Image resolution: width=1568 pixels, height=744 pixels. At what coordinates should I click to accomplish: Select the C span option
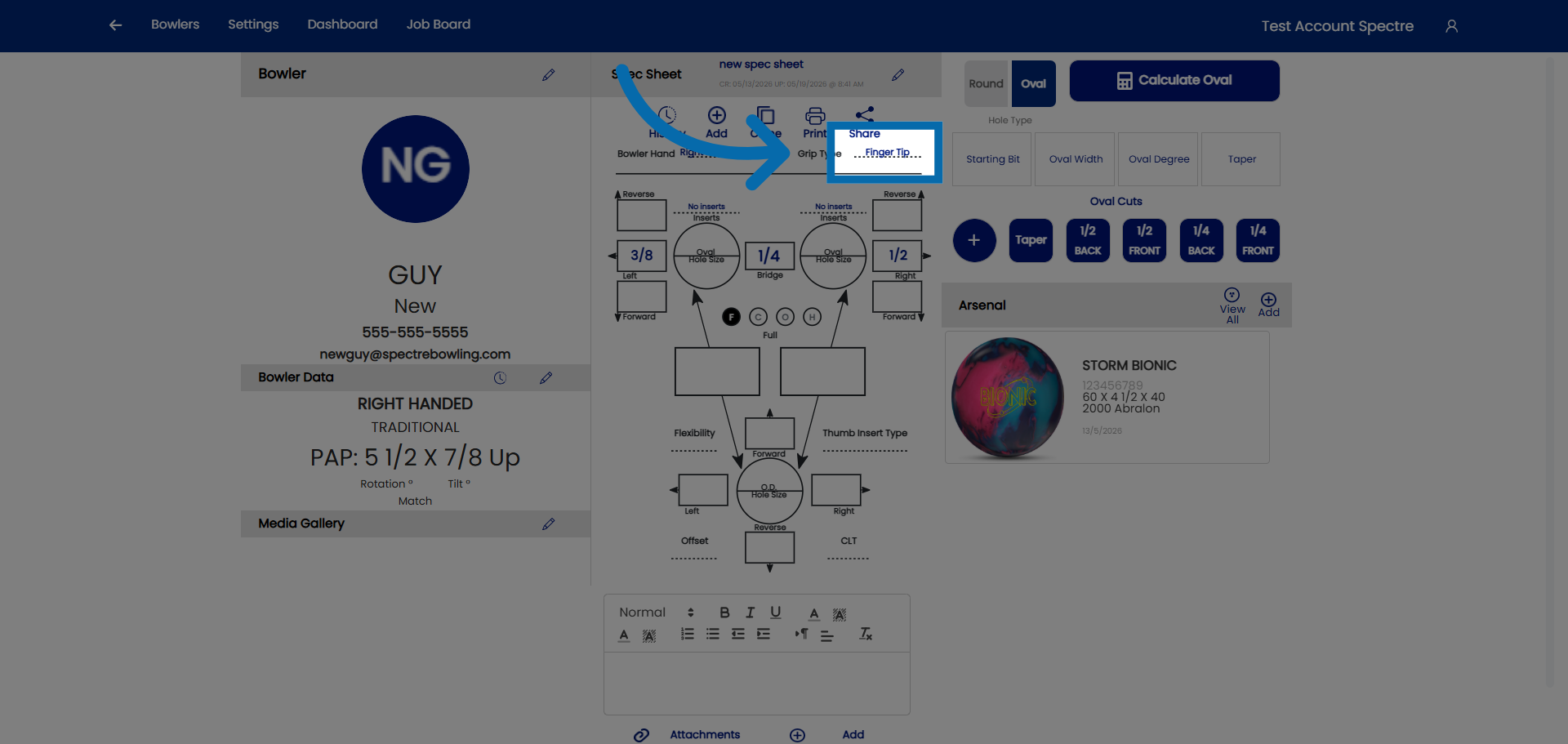758,317
